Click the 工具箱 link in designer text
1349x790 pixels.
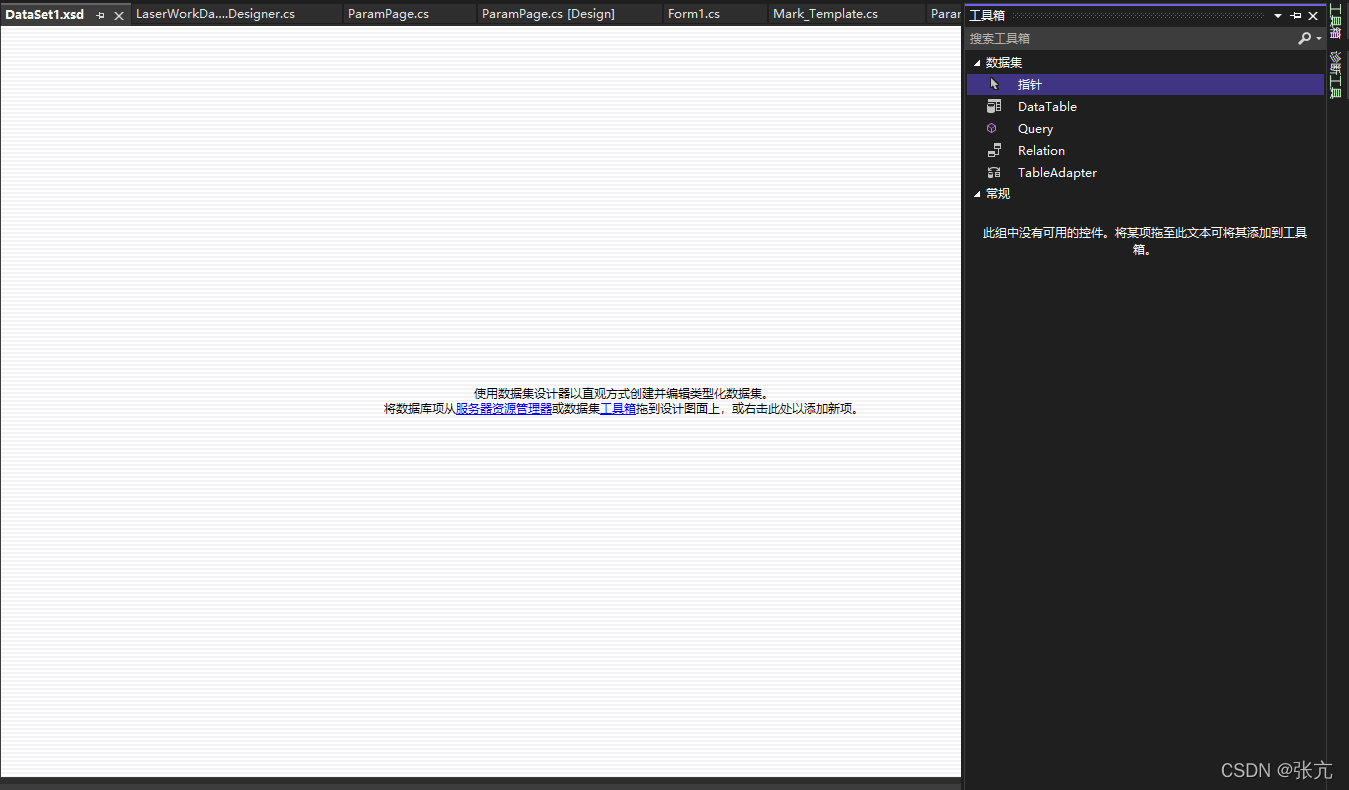tap(617, 409)
